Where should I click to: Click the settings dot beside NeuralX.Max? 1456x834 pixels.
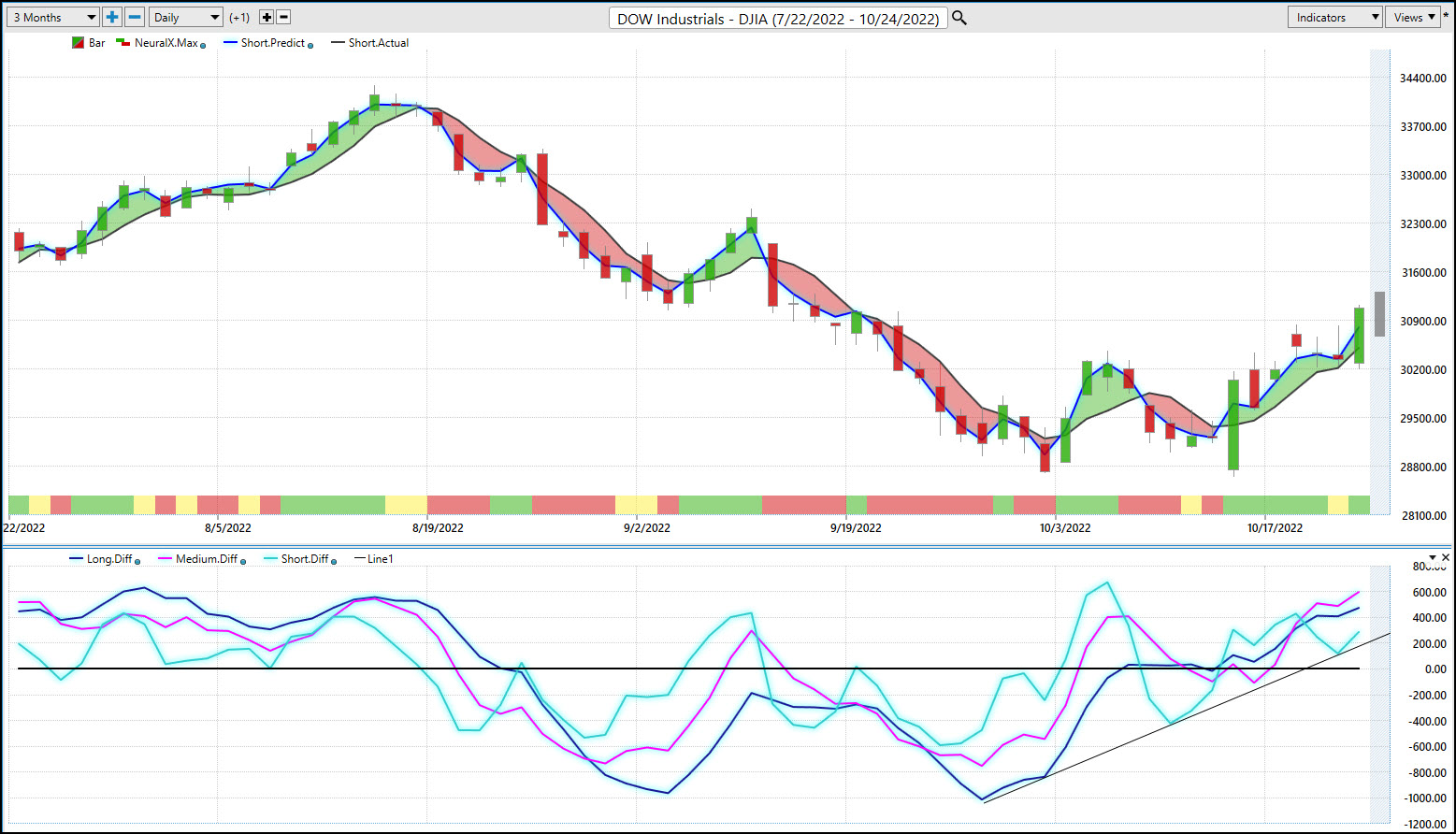click(203, 45)
